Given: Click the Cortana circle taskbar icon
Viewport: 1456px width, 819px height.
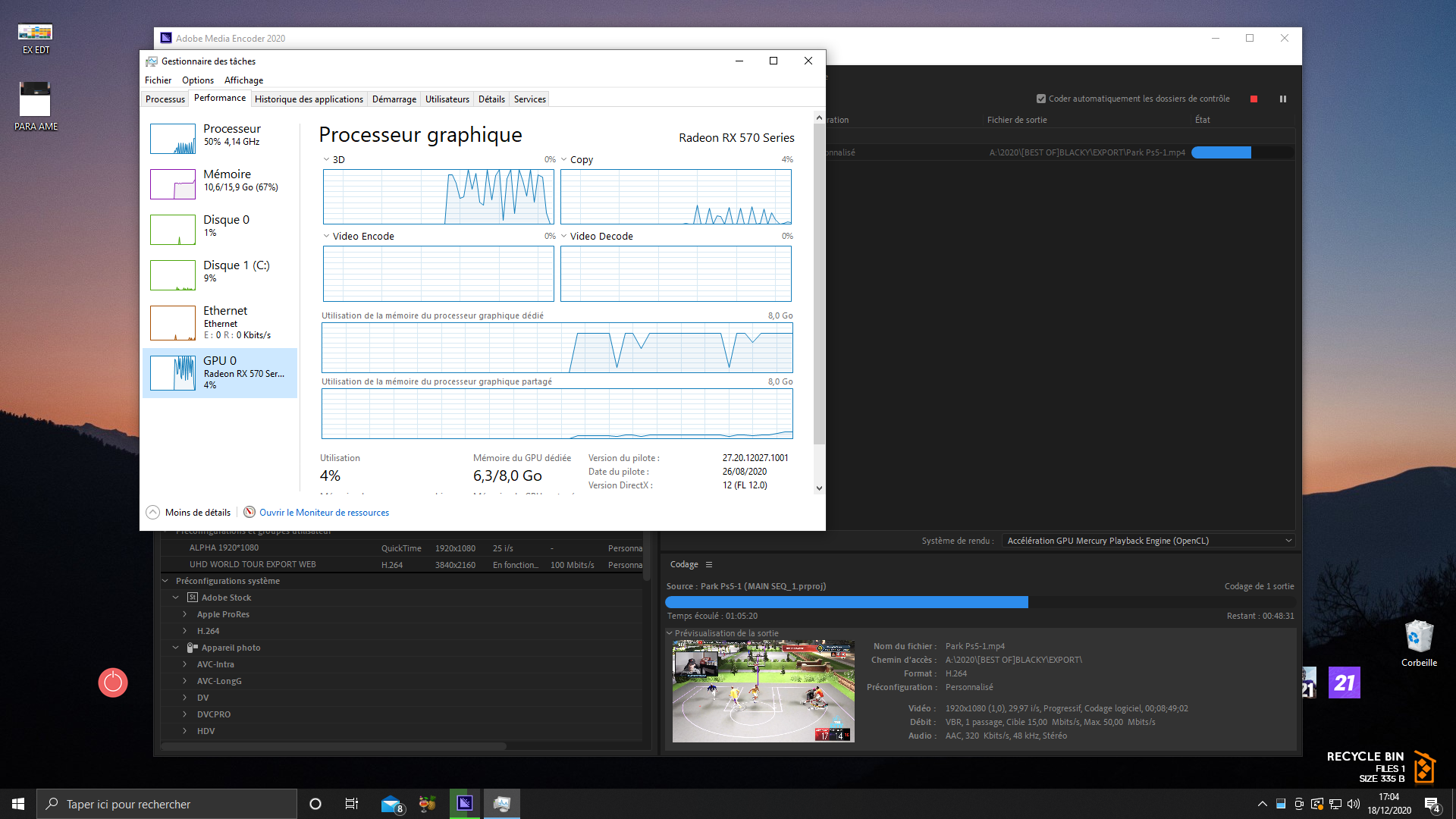Looking at the screenshot, I should click(315, 804).
